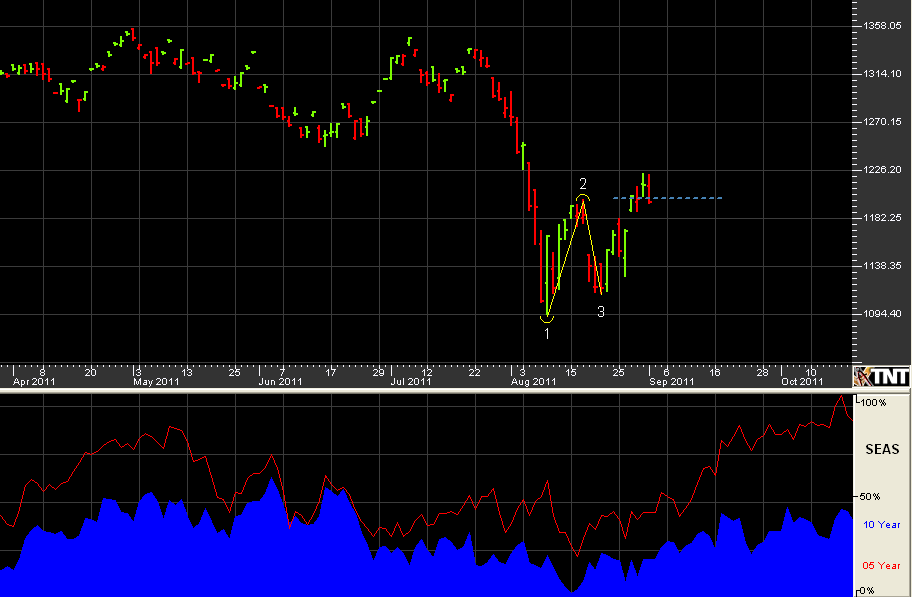This screenshot has height=597, width=913.
Task: Click the SEAS indicator label
Action: click(x=882, y=449)
